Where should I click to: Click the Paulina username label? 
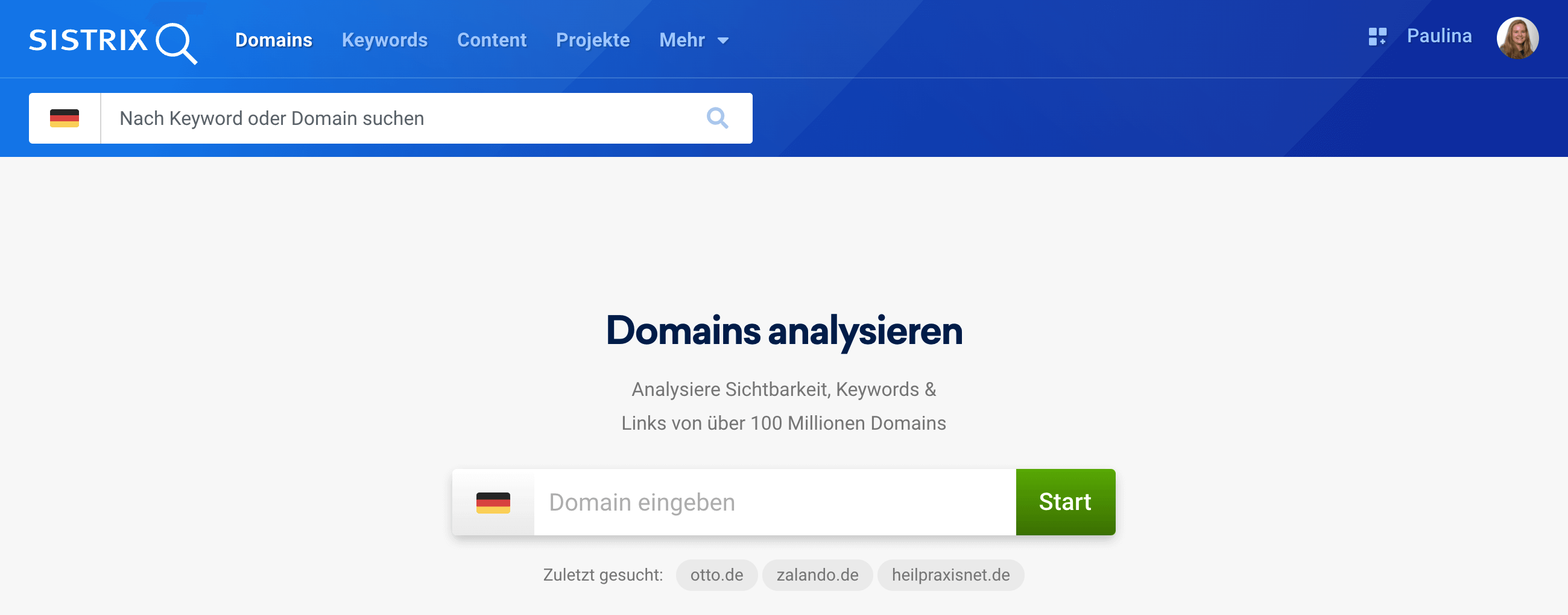click(x=1439, y=37)
